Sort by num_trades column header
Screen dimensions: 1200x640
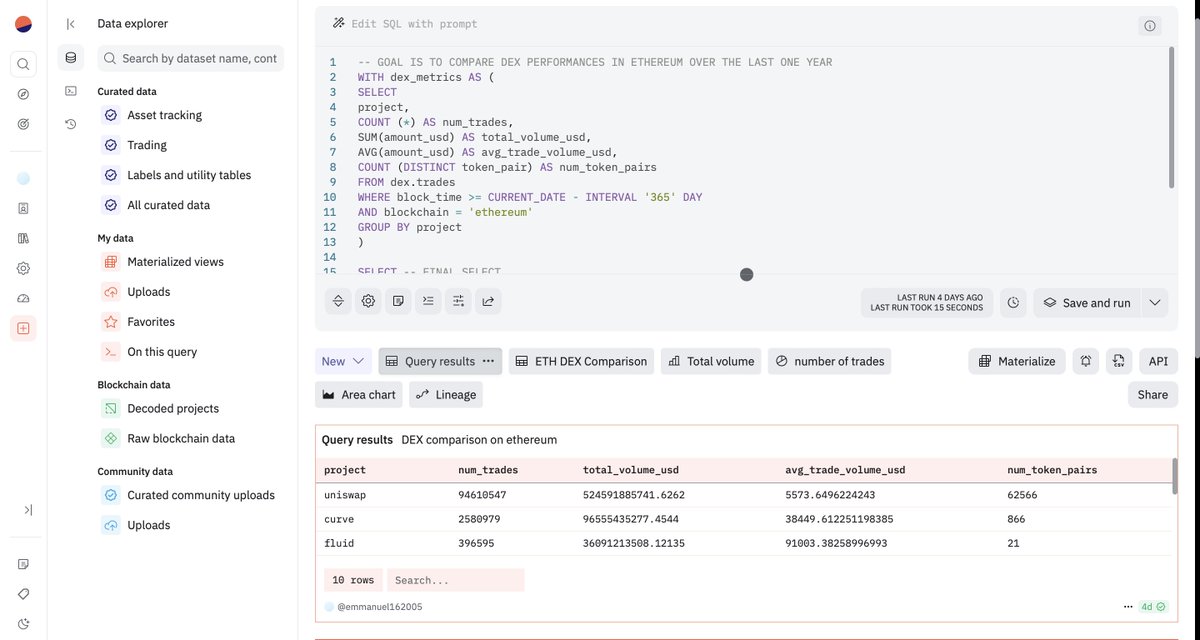[x=488, y=470]
